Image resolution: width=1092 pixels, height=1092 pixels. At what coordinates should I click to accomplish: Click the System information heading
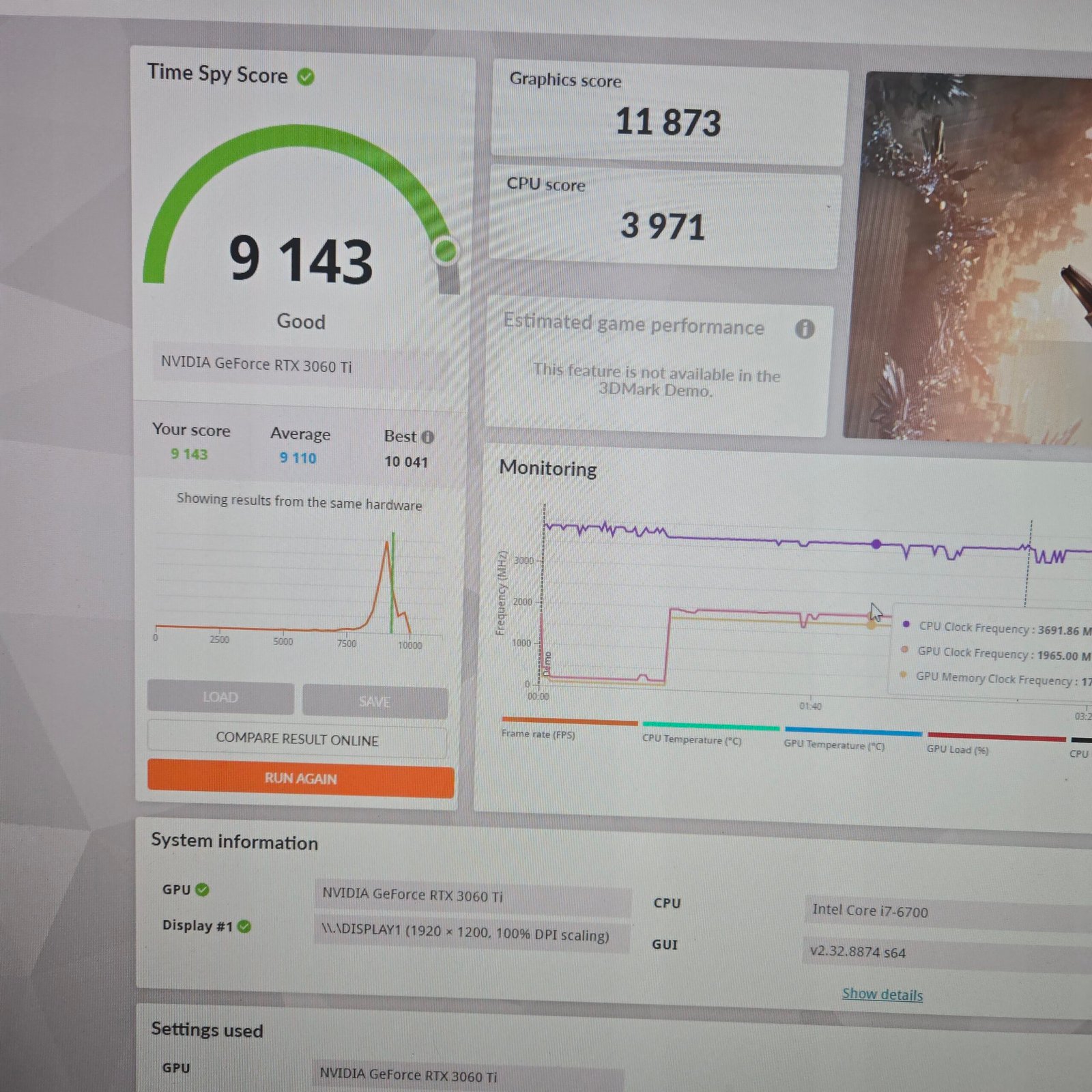point(235,842)
